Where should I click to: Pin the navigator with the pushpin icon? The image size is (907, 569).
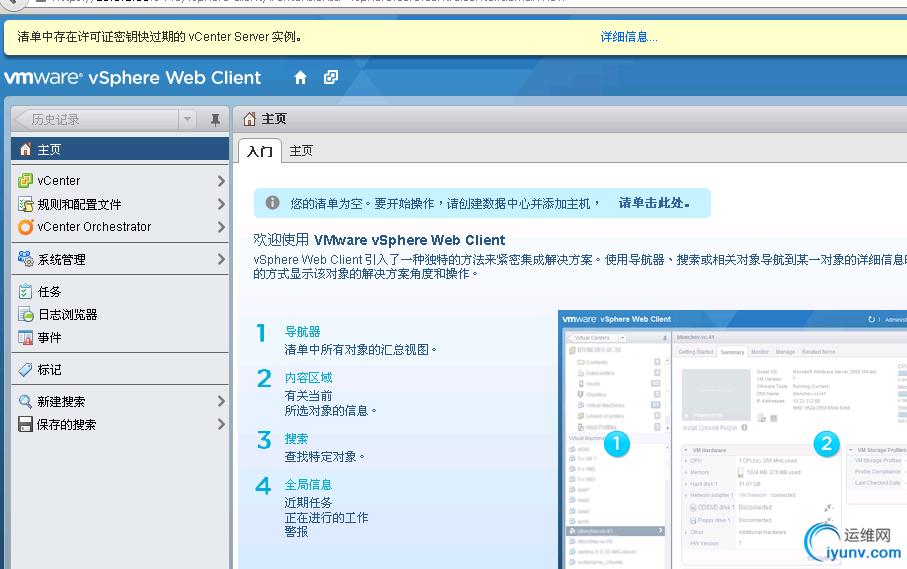click(215, 120)
